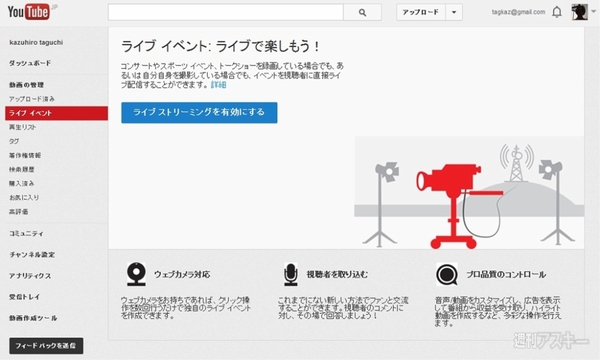Open the upload dropdown arrow
The image size is (600, 360).
click(454, 12)
